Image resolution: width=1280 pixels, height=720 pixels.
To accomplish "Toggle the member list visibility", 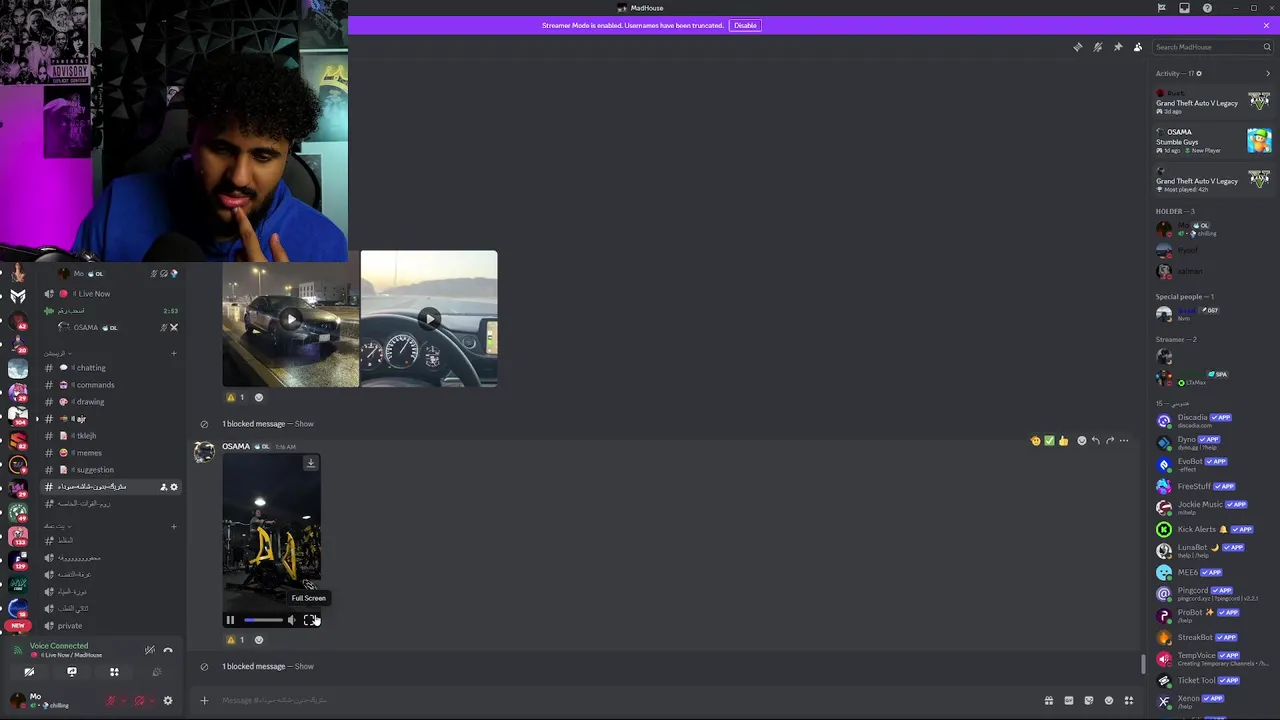I will tap(1138, 47).
